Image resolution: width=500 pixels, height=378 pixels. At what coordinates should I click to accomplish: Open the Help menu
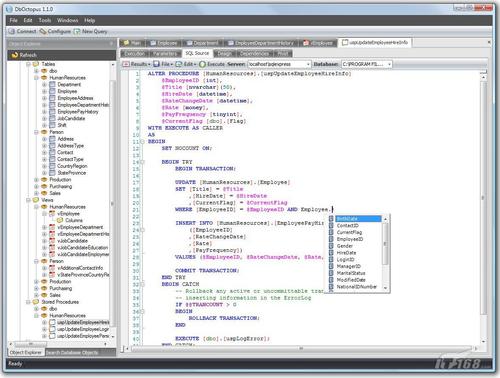click(x=89, y=20)
